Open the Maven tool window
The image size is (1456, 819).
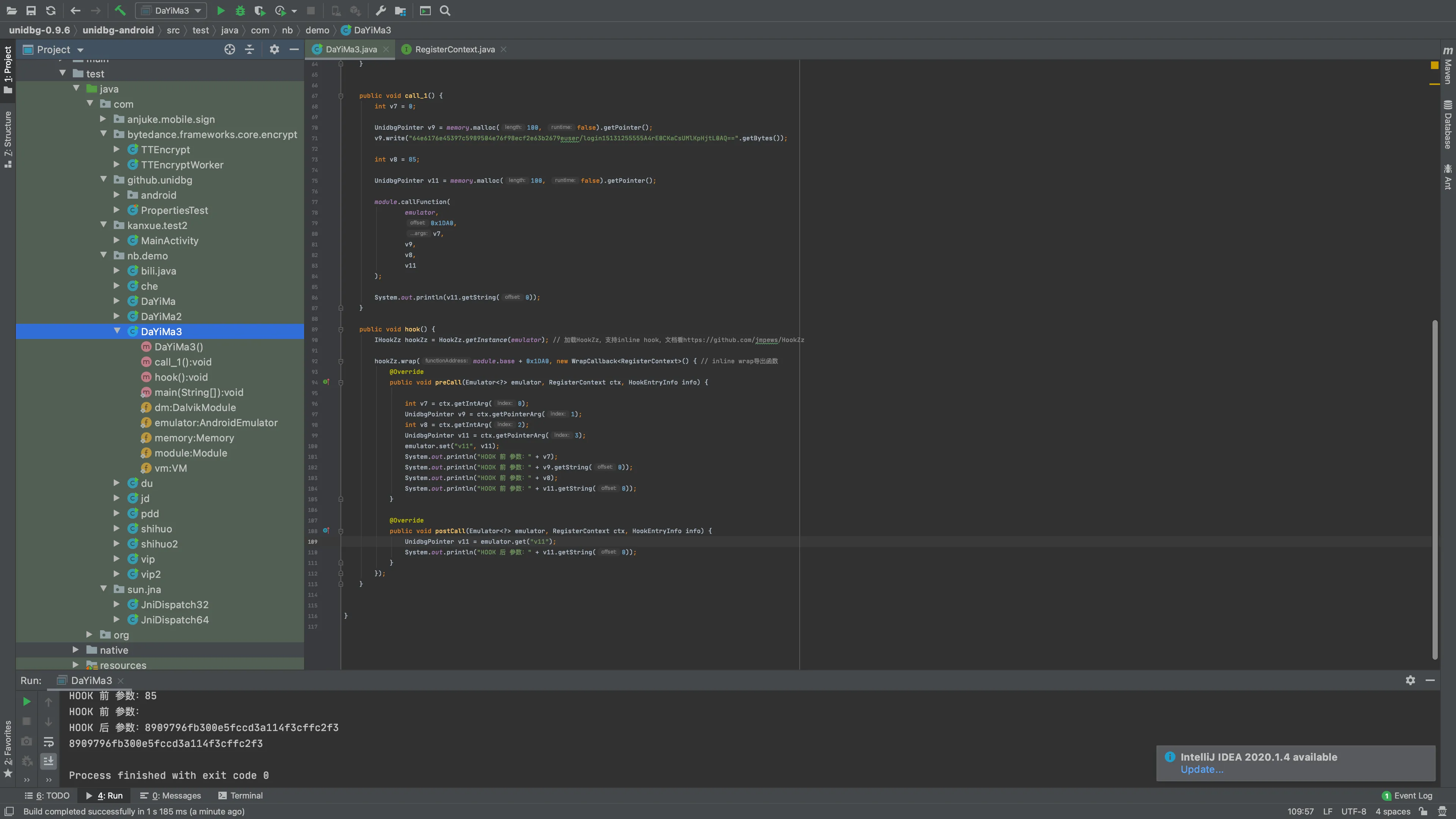[x=1448, y=66]
